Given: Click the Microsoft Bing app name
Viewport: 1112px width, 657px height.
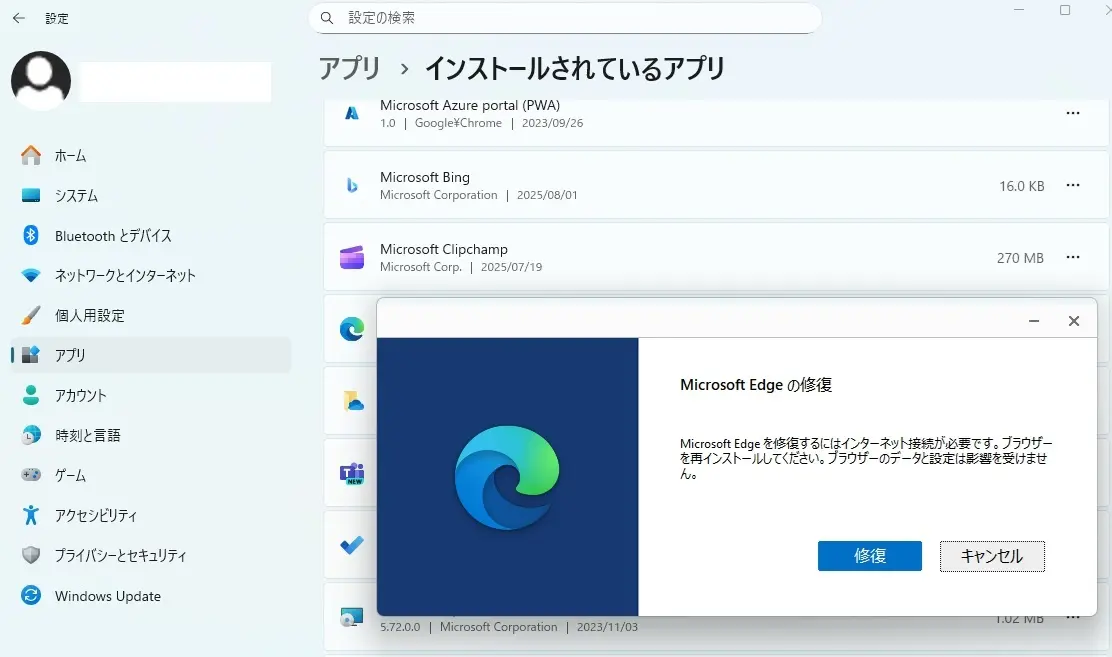Looking at the screenshot, I should tap(425, 177).
